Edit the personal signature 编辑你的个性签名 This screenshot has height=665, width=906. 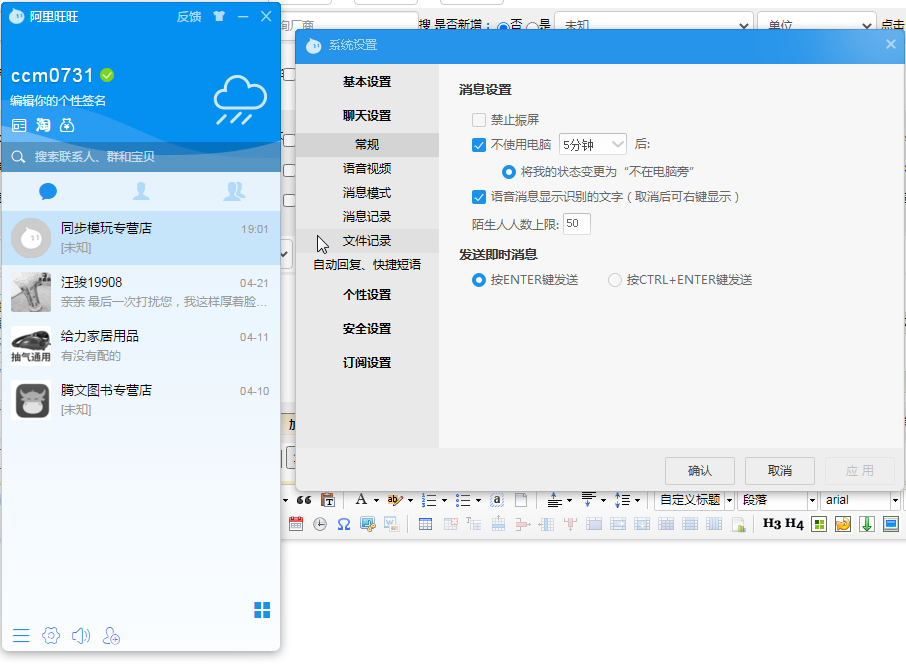click(58, 101)
